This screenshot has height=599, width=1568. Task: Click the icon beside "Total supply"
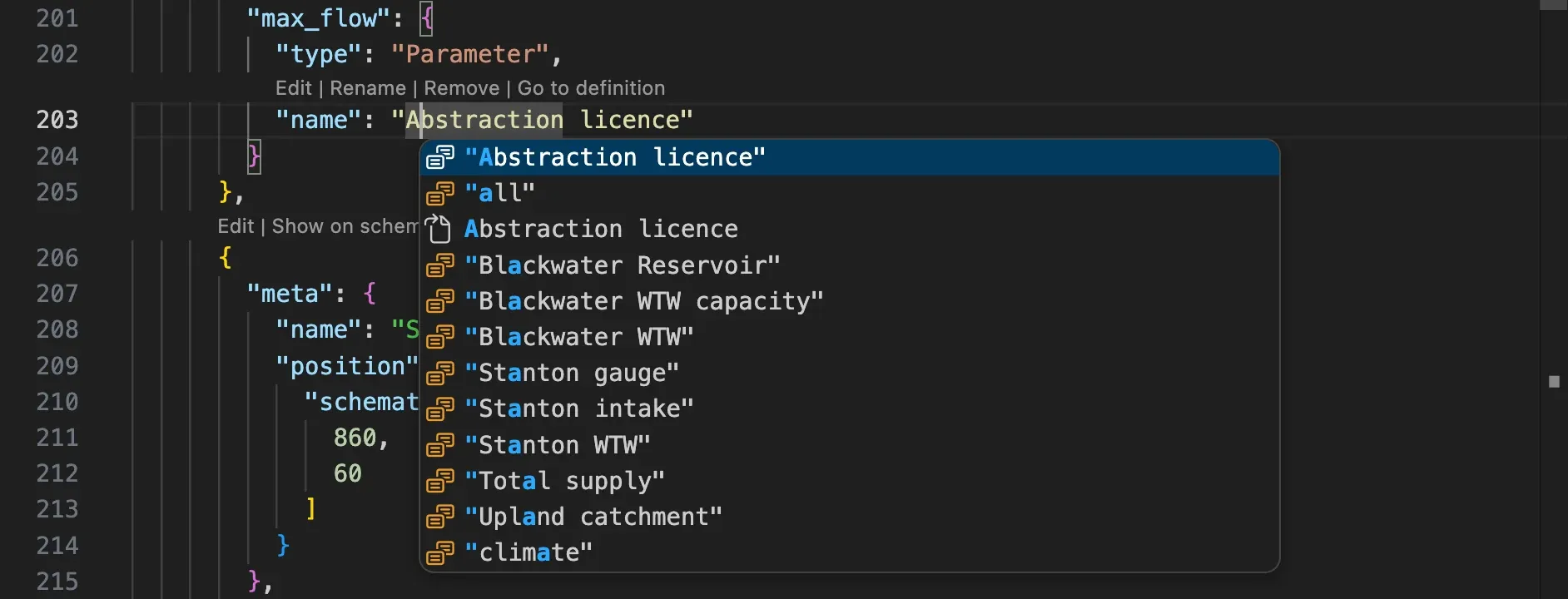[440, 481]
